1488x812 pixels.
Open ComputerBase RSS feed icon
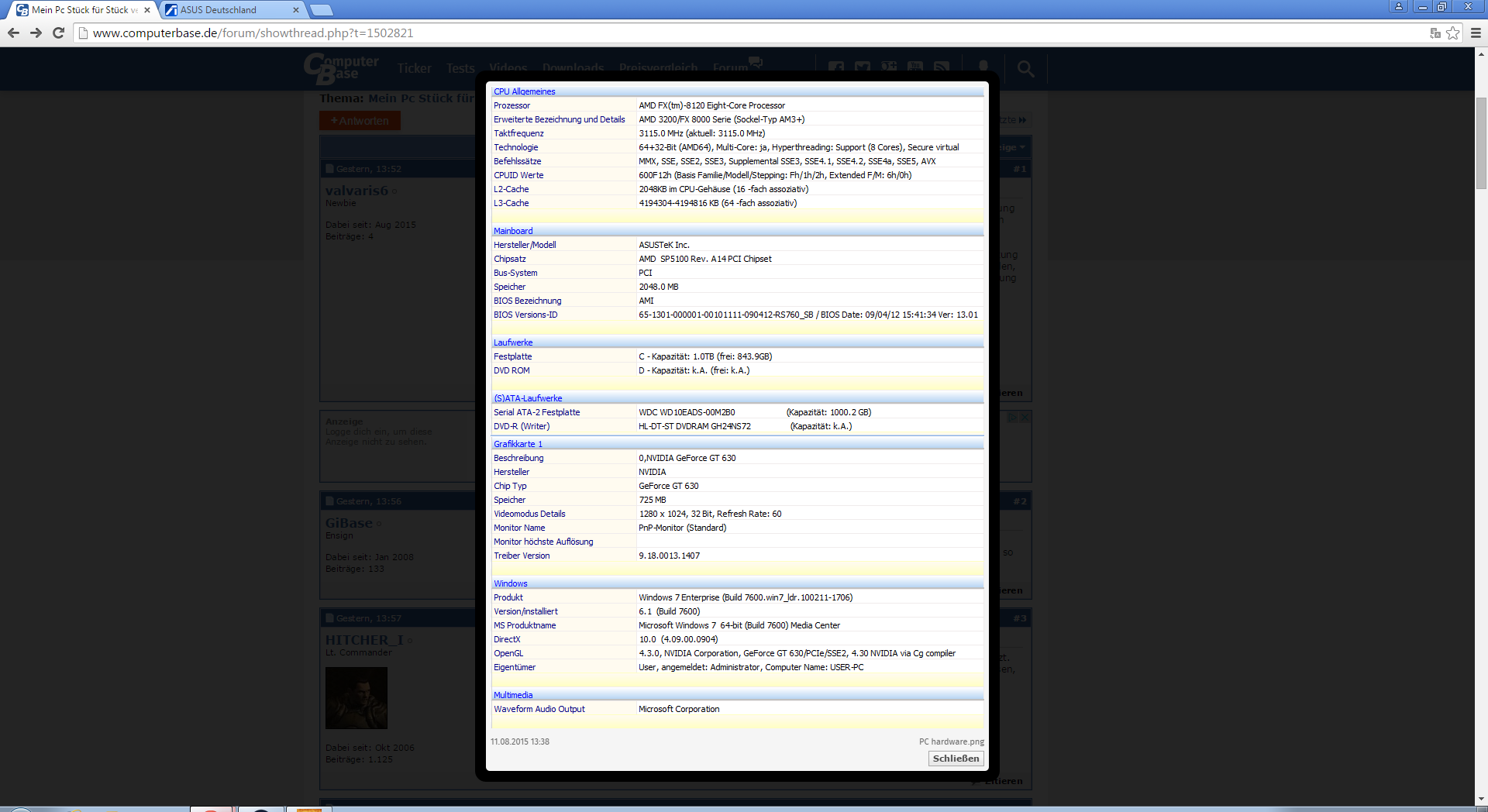point(942,67)
